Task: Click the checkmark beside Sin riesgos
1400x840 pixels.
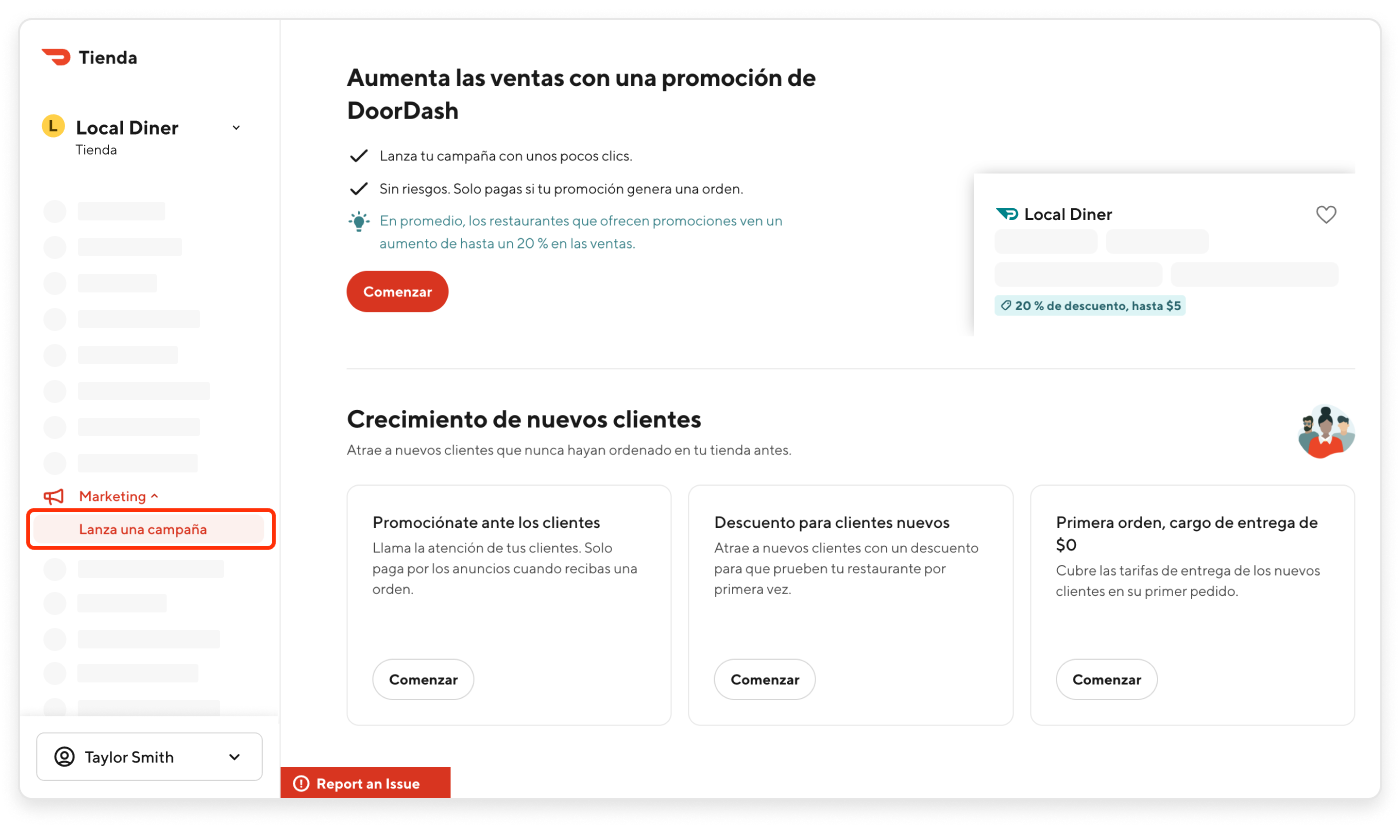Action: tap(358, 188)
